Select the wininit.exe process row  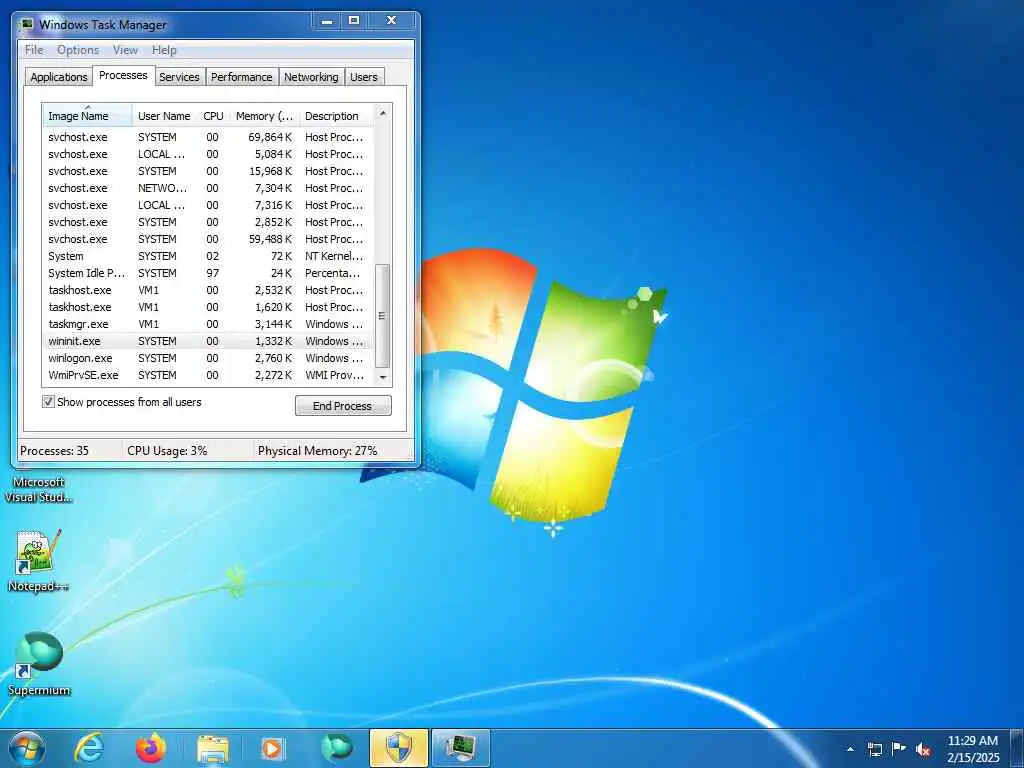click(209, 341)
